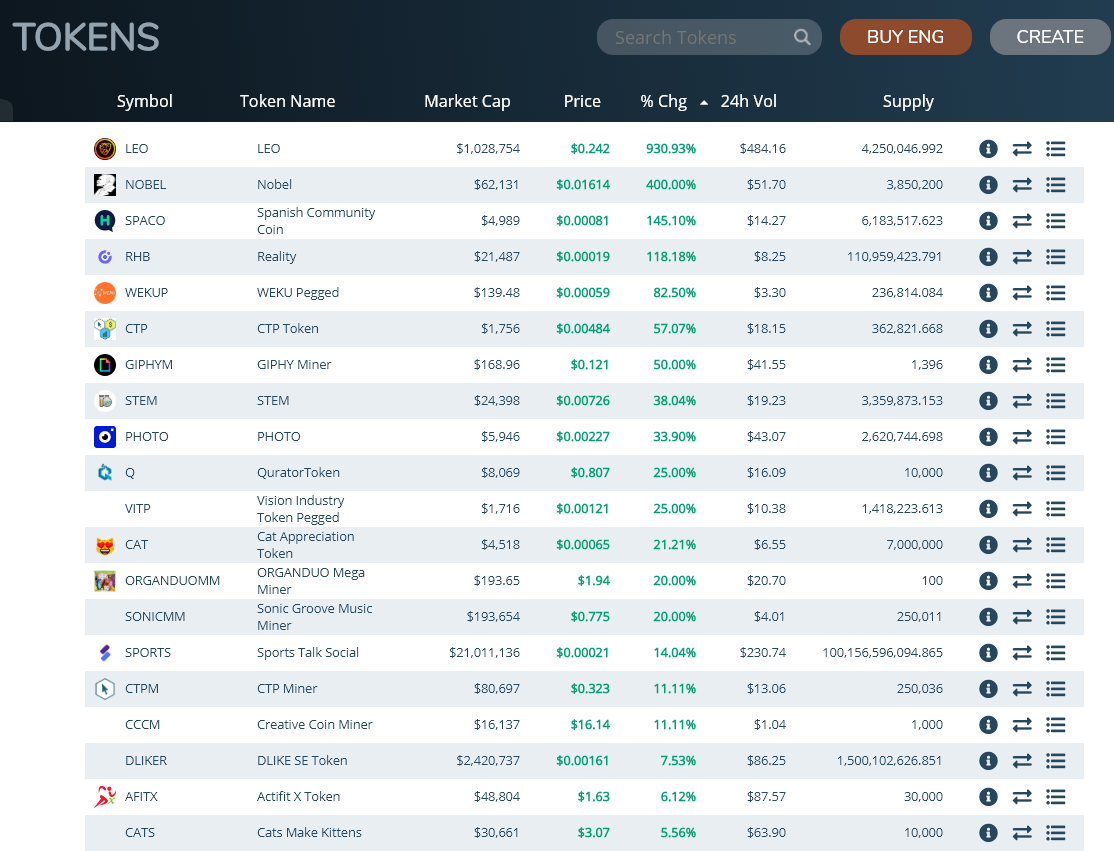Click the 110,959,423.791 supply value

click(894, 257)
